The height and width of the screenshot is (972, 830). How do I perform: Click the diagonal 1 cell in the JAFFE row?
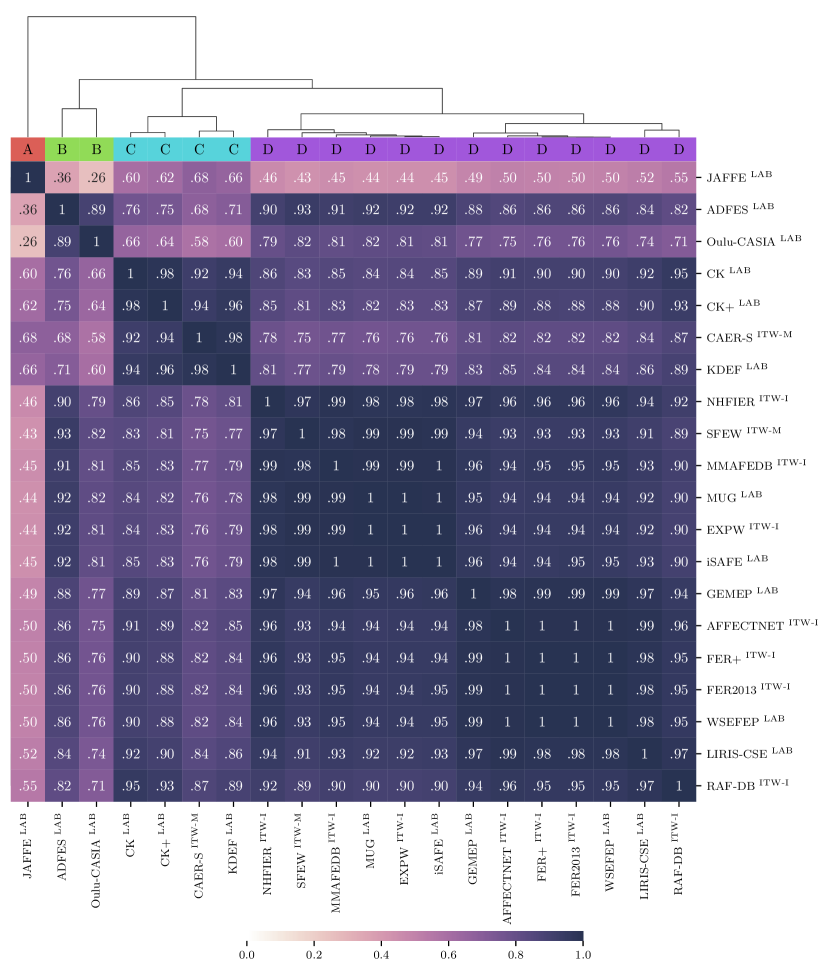tap(28, 177)
